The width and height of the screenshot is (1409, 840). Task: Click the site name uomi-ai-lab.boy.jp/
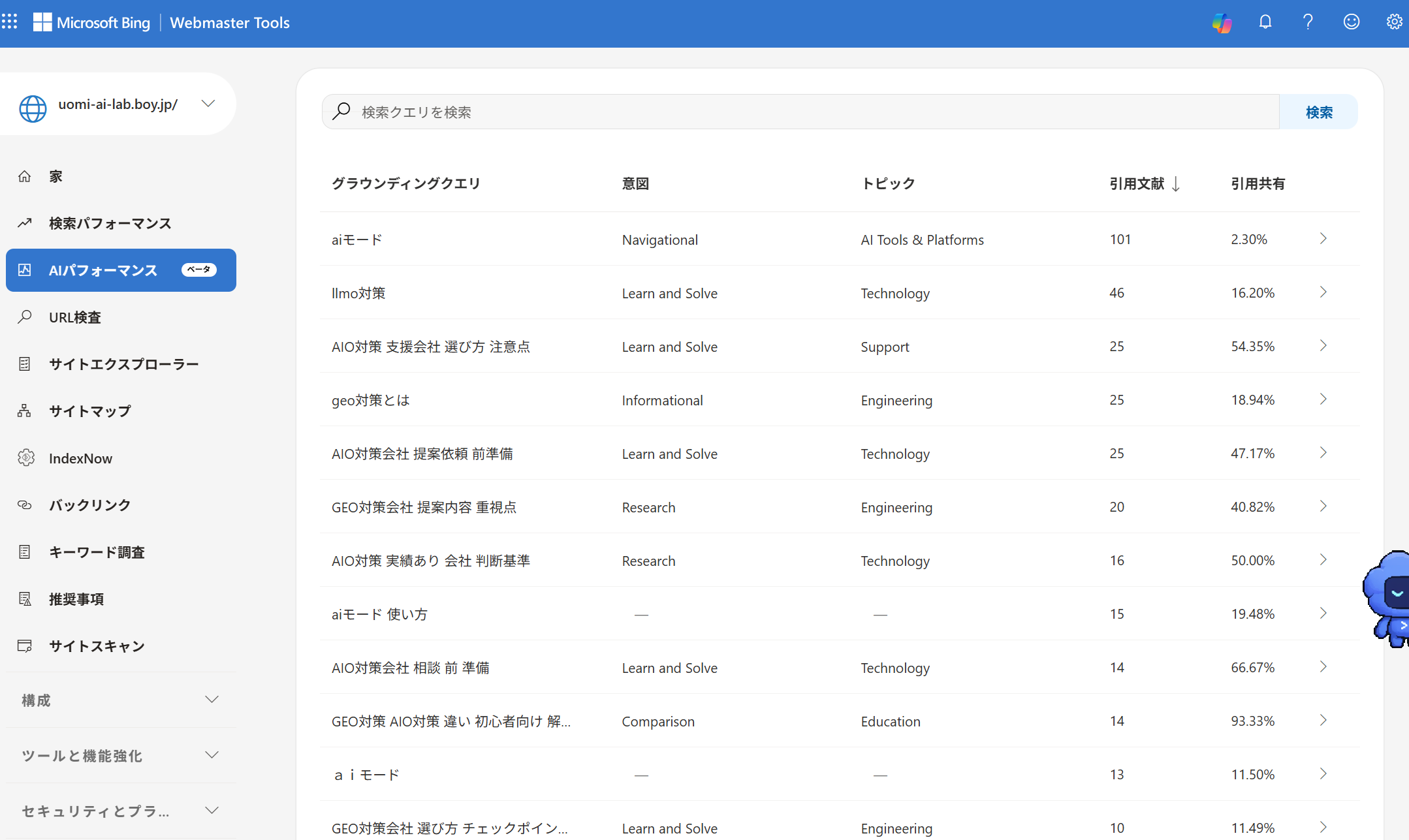tap(118, 104)
